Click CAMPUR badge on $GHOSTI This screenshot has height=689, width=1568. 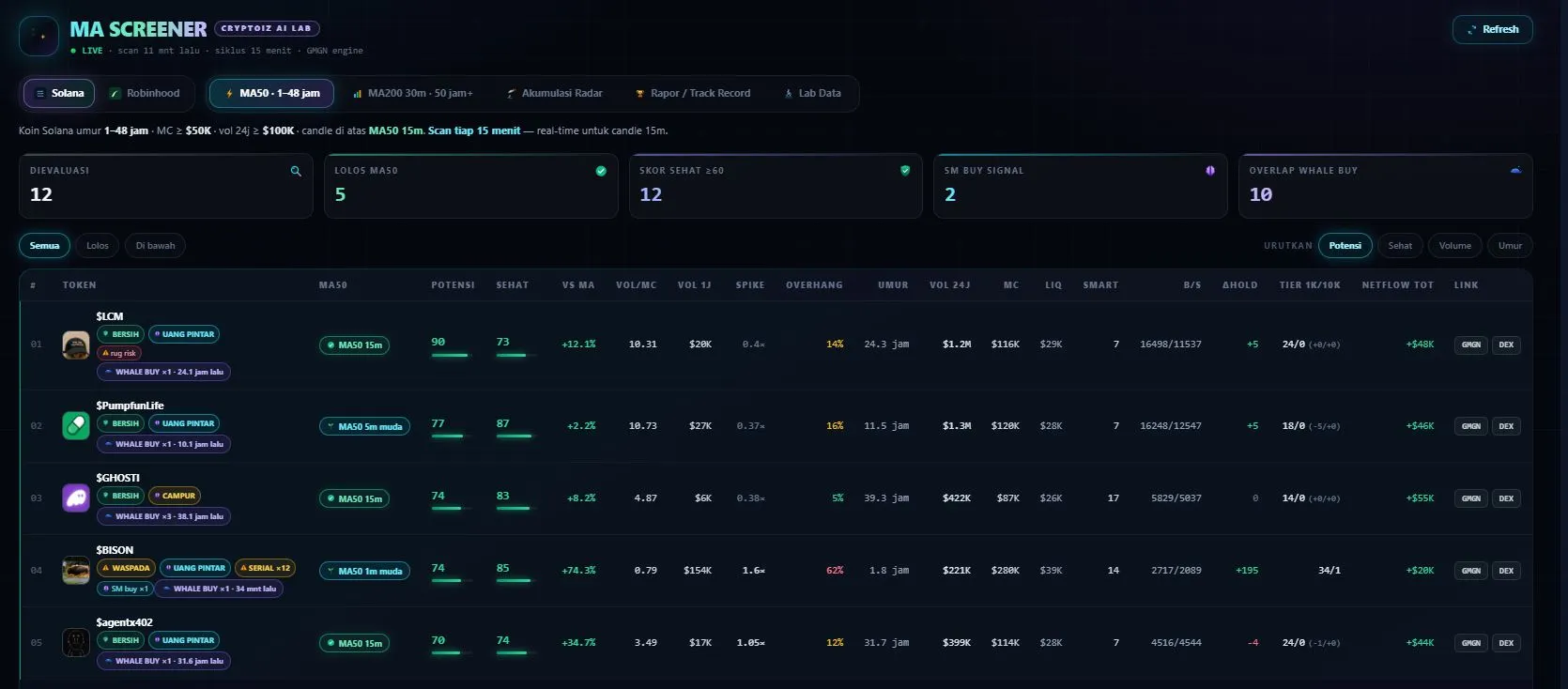175,496
